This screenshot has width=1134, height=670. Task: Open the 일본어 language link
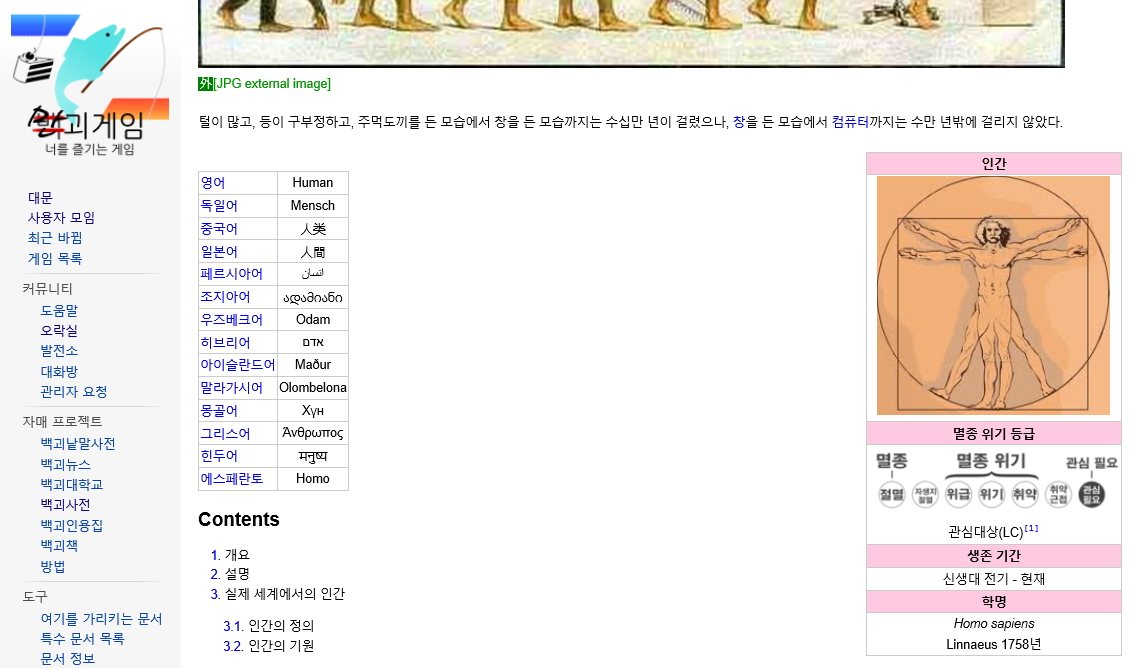click(x=219, y=252)
